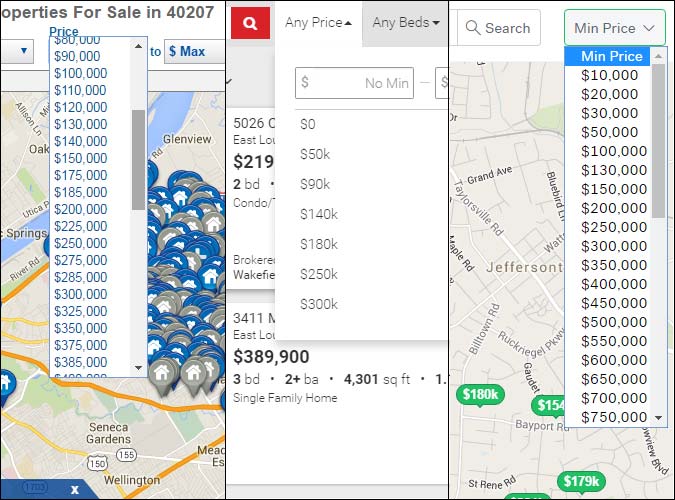Click the red magnifier search button
The image size is (675, 500).
pos(250,22)
